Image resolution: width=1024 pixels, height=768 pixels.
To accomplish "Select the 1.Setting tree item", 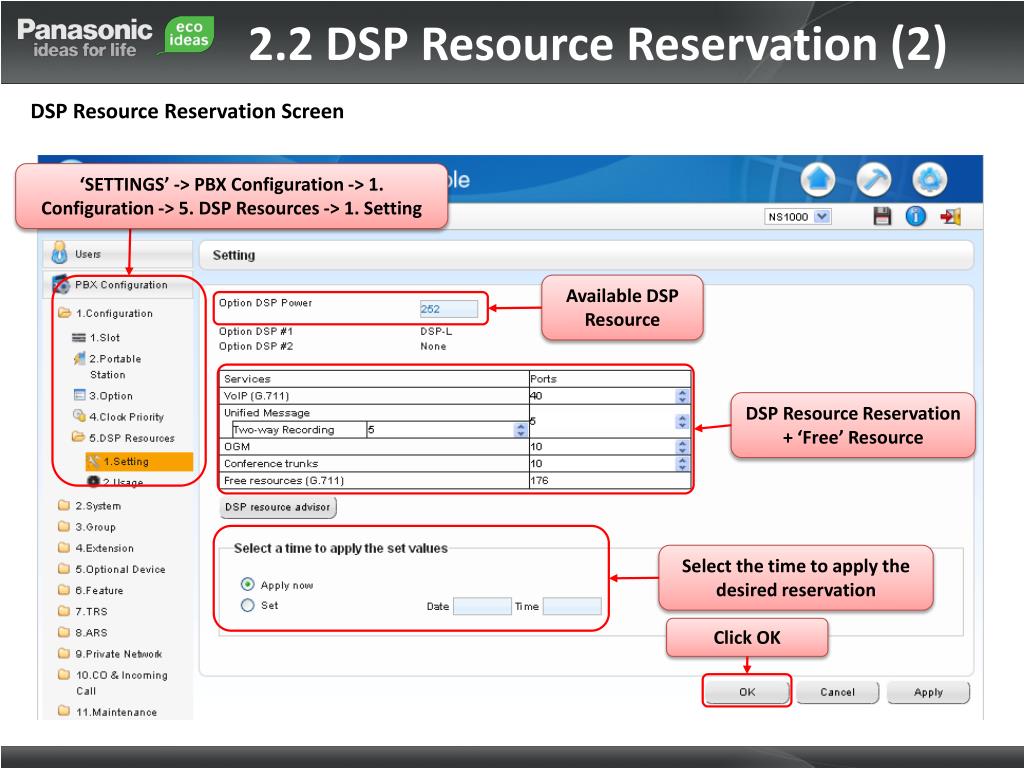I will click(x=139, y=462).
